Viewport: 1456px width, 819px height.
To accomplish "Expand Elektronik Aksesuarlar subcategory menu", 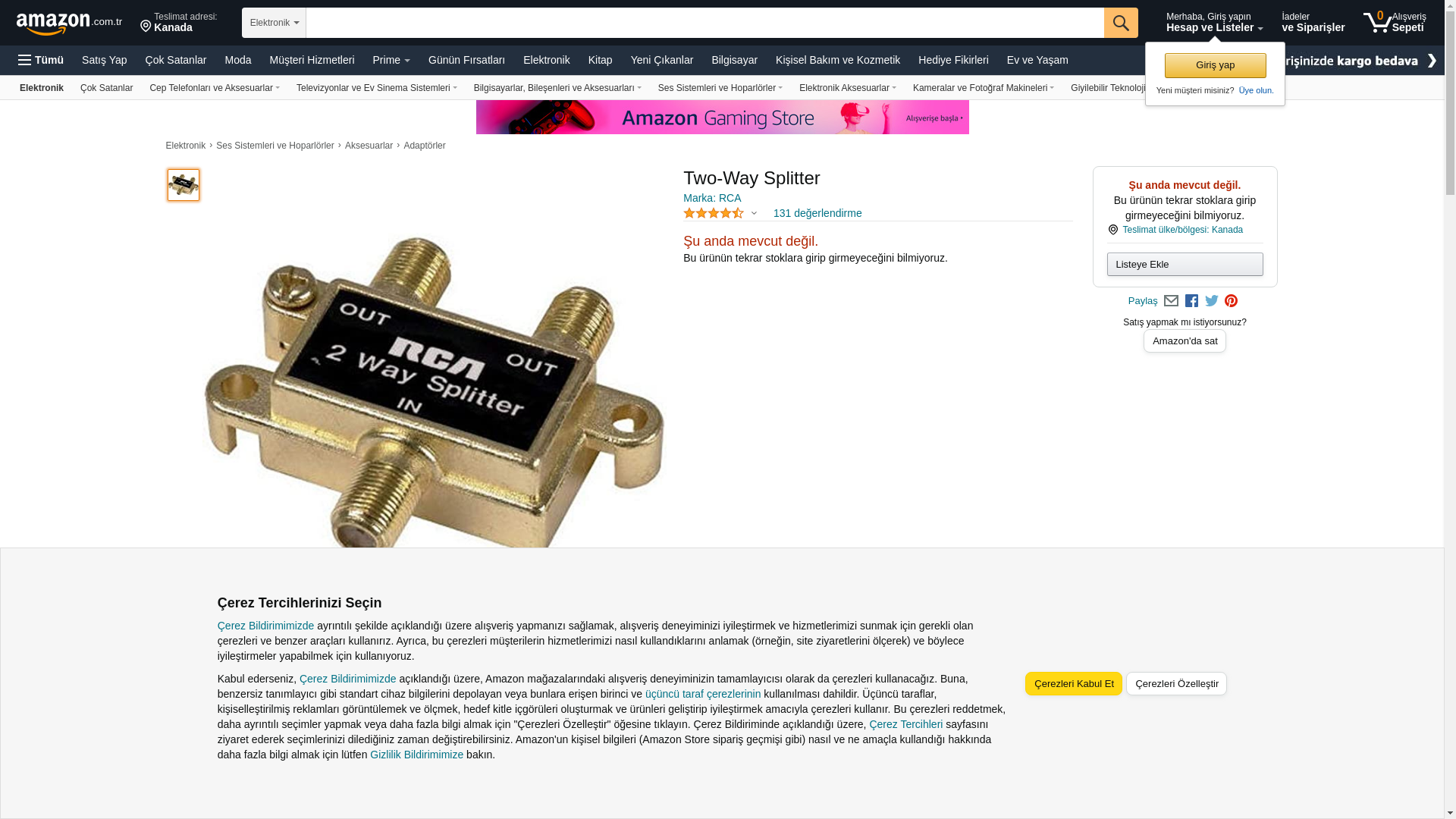I will (x=847, y=88).
